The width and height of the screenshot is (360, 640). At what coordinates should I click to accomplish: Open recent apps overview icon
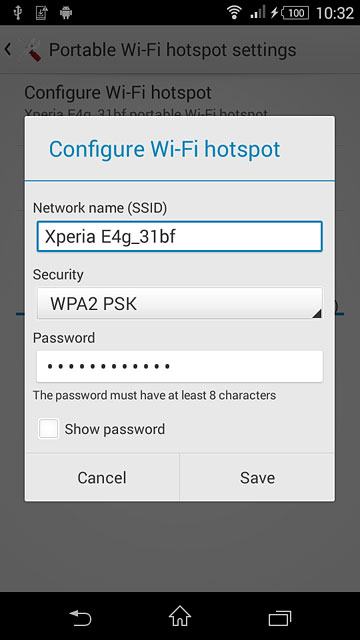click(x=280, y=617)
